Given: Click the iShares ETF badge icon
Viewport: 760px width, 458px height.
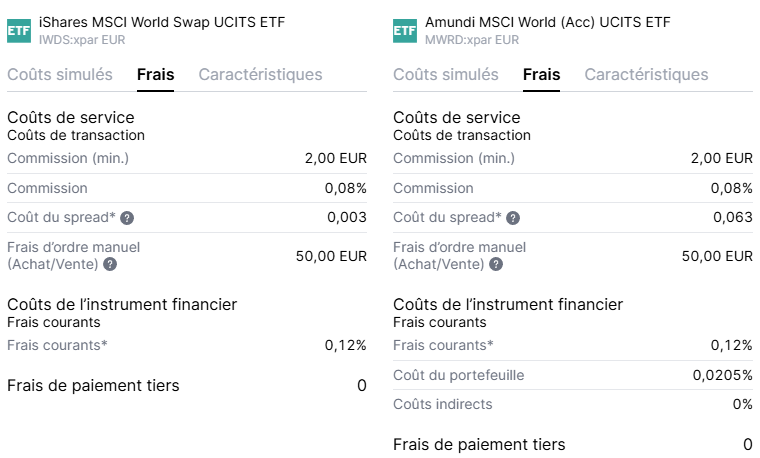Looking at the screenshot, I should 18,30.
